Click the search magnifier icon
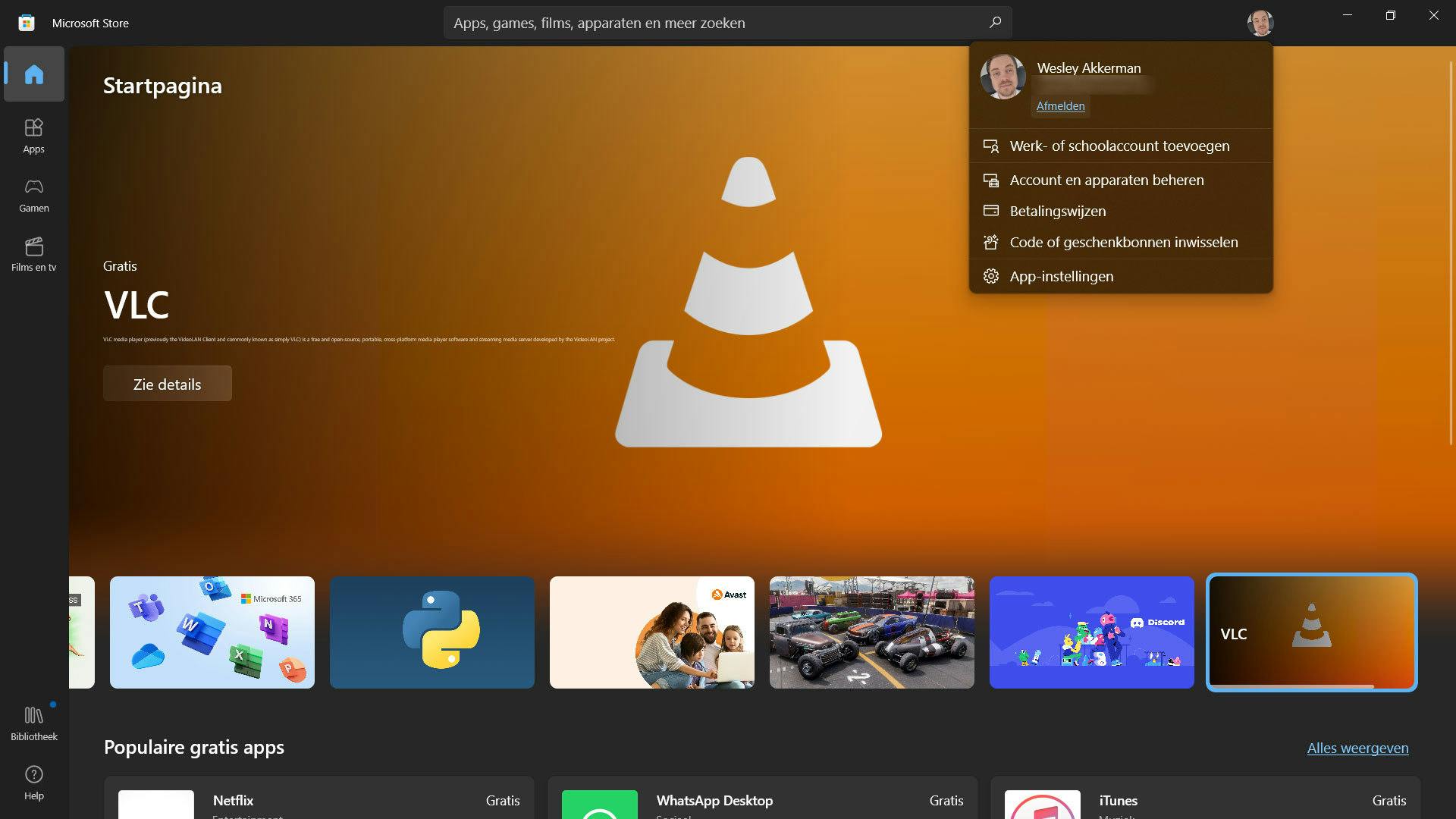 [995, 23]
